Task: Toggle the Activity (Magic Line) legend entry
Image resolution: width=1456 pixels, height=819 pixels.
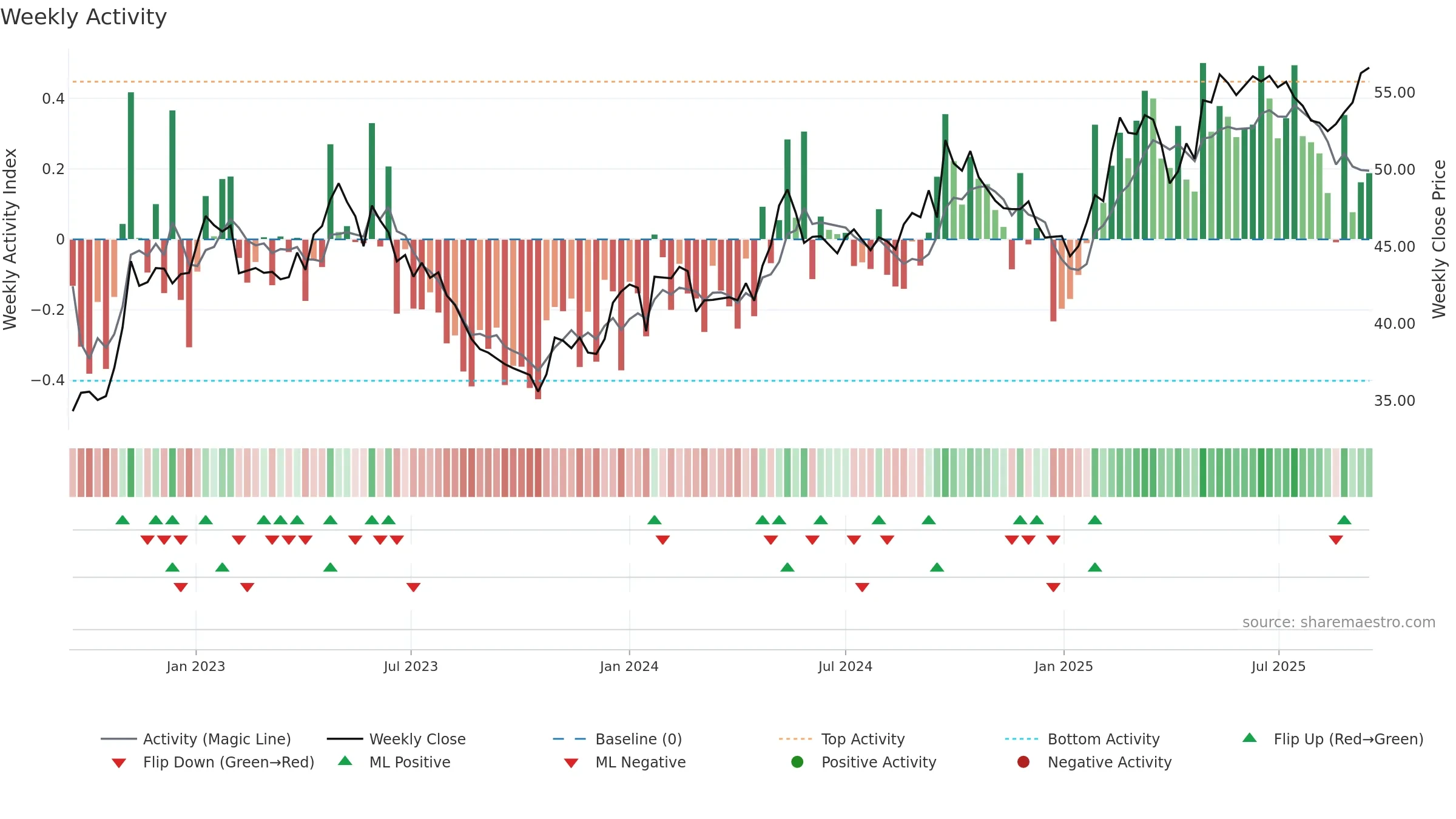Action: [196, 739]
